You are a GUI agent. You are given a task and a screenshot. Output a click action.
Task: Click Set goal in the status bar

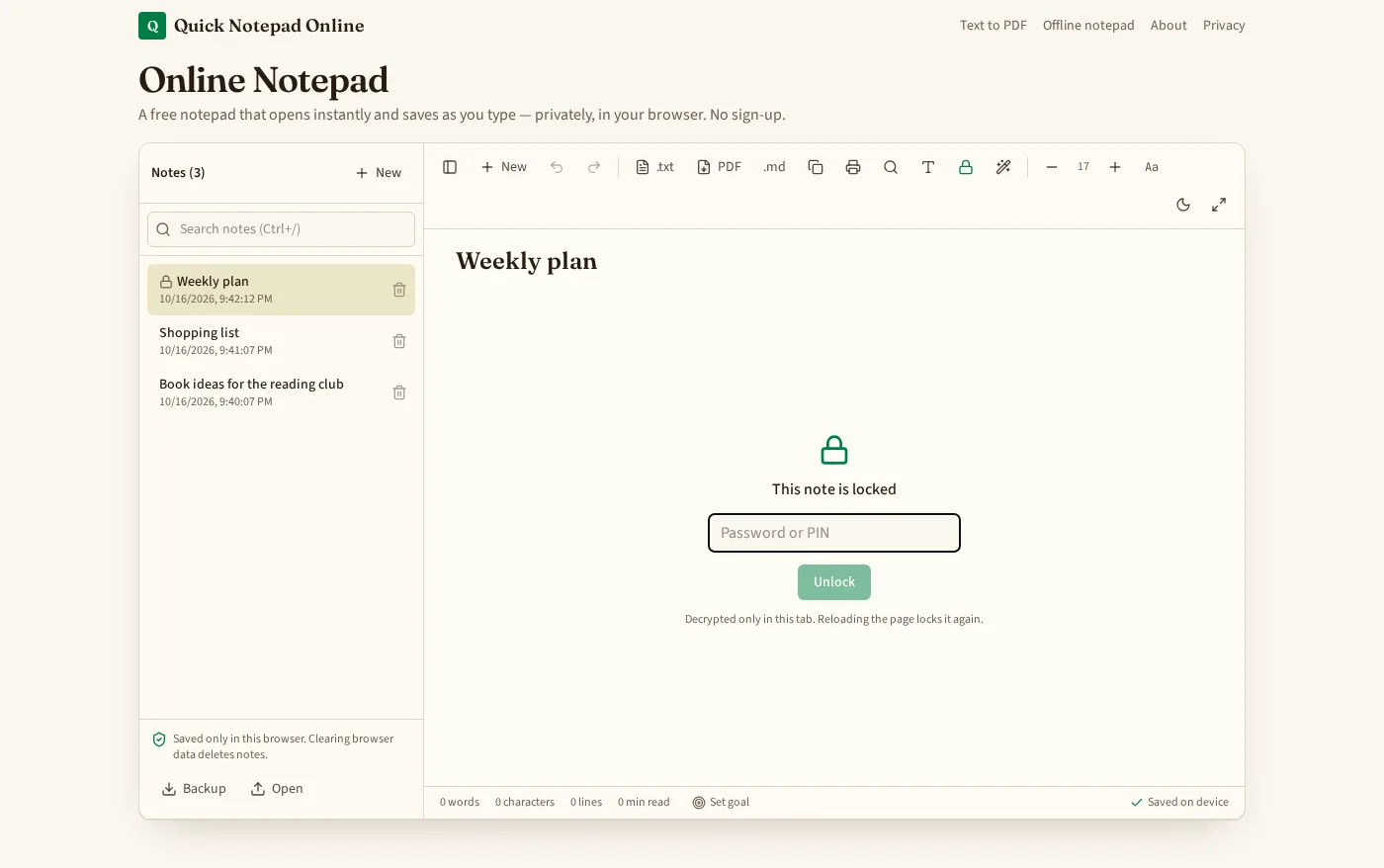tap(721, 803)
